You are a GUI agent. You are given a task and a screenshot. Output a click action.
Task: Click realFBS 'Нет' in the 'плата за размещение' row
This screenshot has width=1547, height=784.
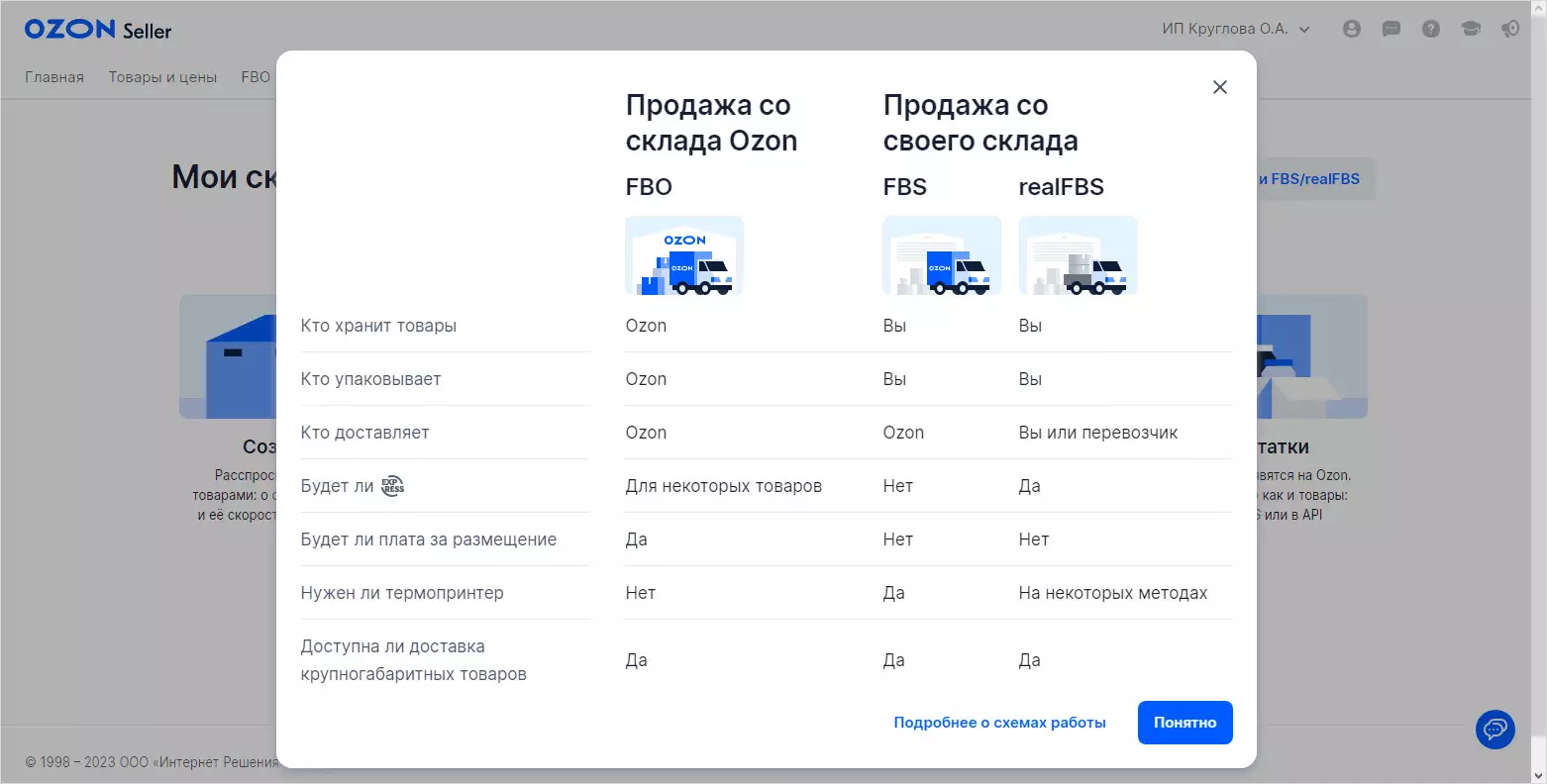click(x=1033, y=539)
